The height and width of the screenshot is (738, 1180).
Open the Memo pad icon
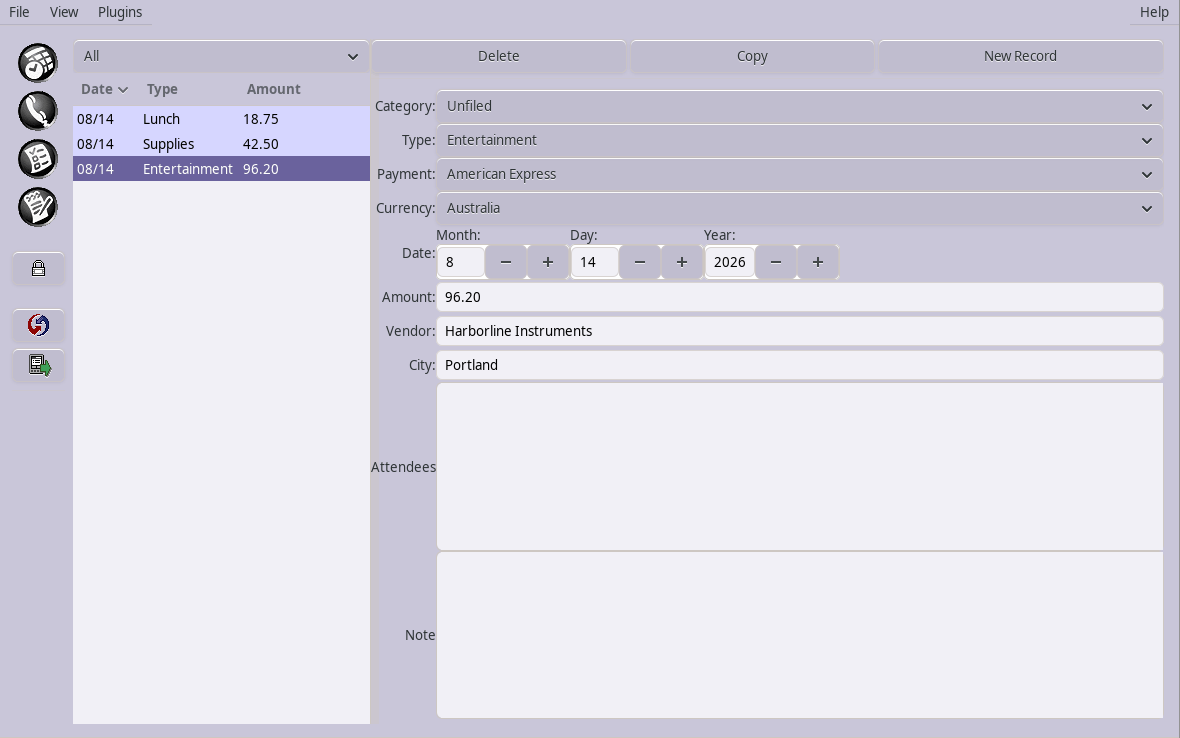tap(38, 207)
